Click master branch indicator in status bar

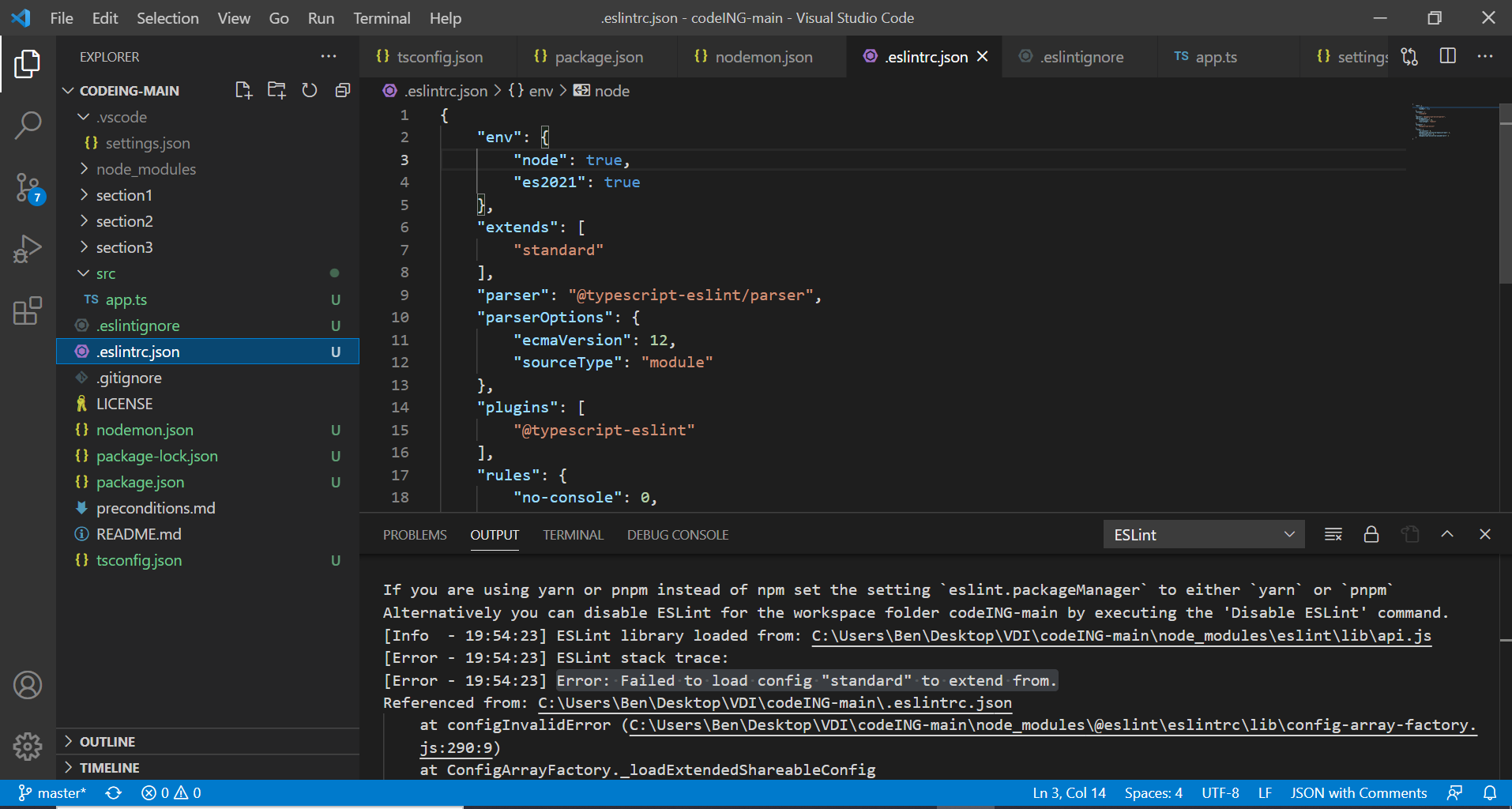(52, 792)
